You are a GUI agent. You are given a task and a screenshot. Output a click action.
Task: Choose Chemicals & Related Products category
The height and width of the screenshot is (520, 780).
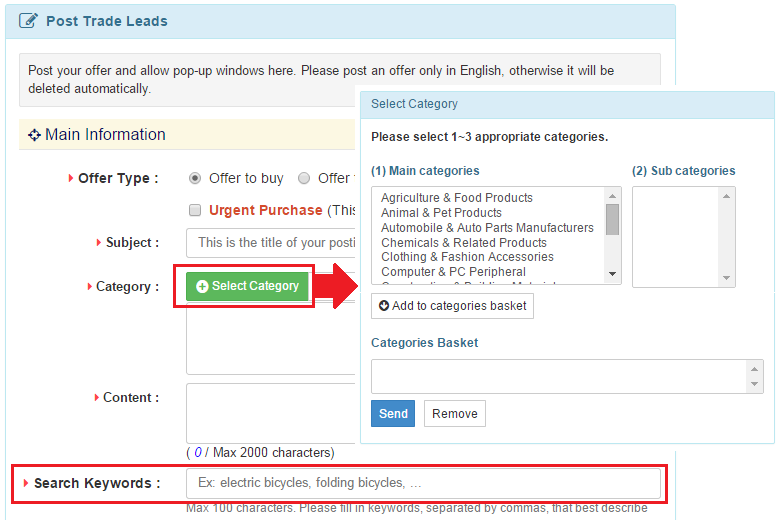tap(464, 242)
